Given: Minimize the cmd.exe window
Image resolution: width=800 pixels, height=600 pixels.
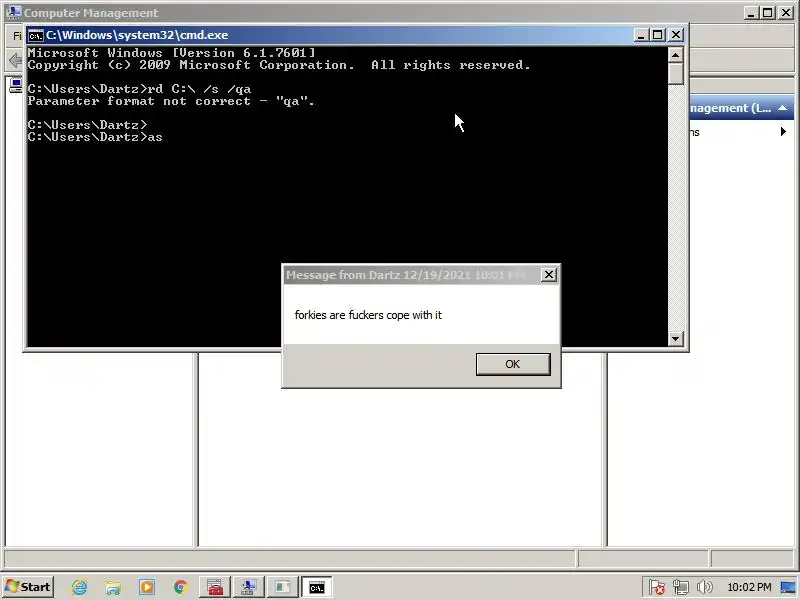Looking at the screenshot, I should pos(641,35).
